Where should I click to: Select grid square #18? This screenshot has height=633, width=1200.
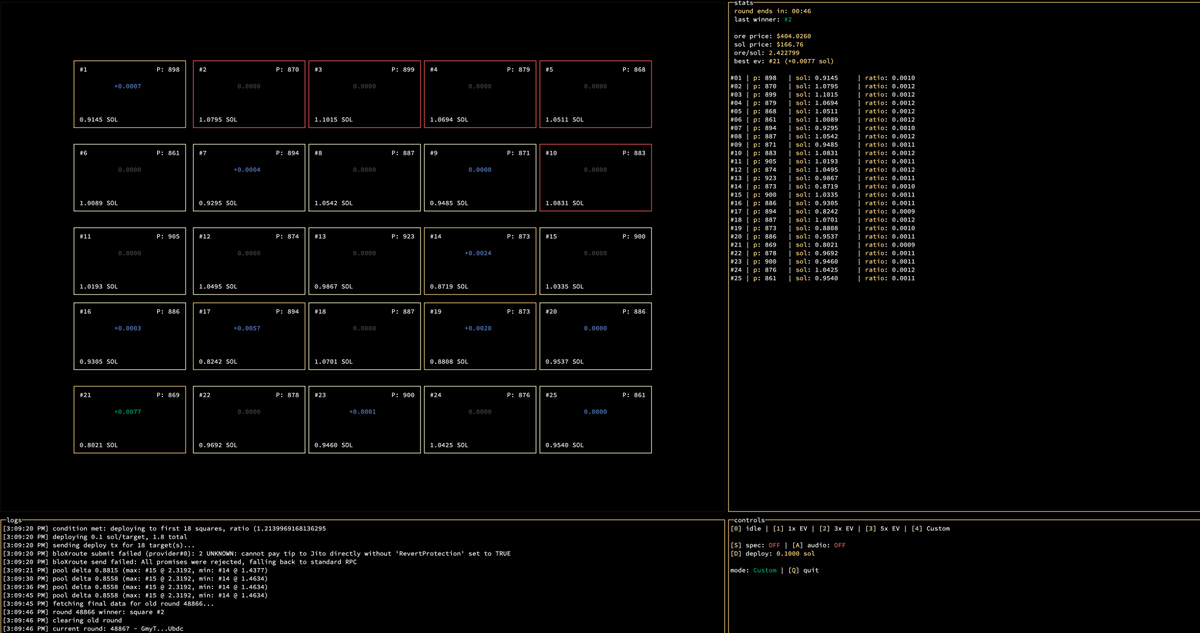point(364,336)
